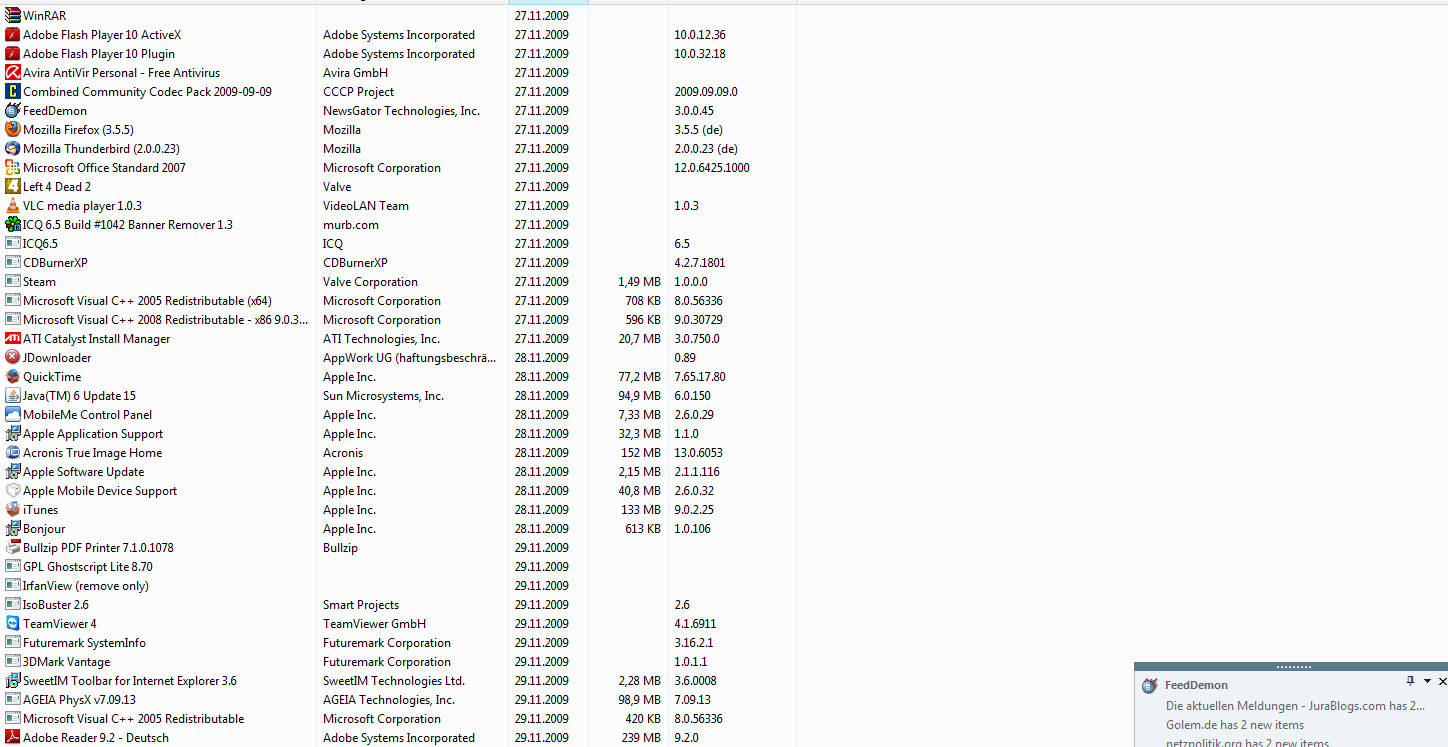Image resolution: width=1448 pixels, height=747 pixels.
Task: Click size '94,9 MB' of Java update
Action: [x=640, y=396]
